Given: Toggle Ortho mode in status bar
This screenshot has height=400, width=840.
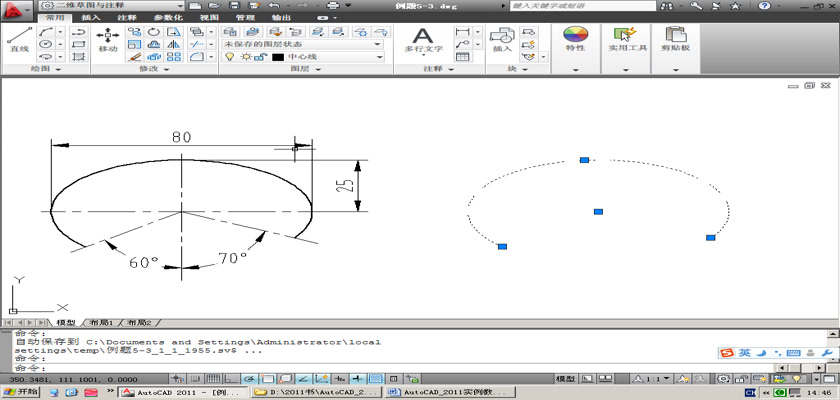Looking at the screenshot, I should click(231, 379).
